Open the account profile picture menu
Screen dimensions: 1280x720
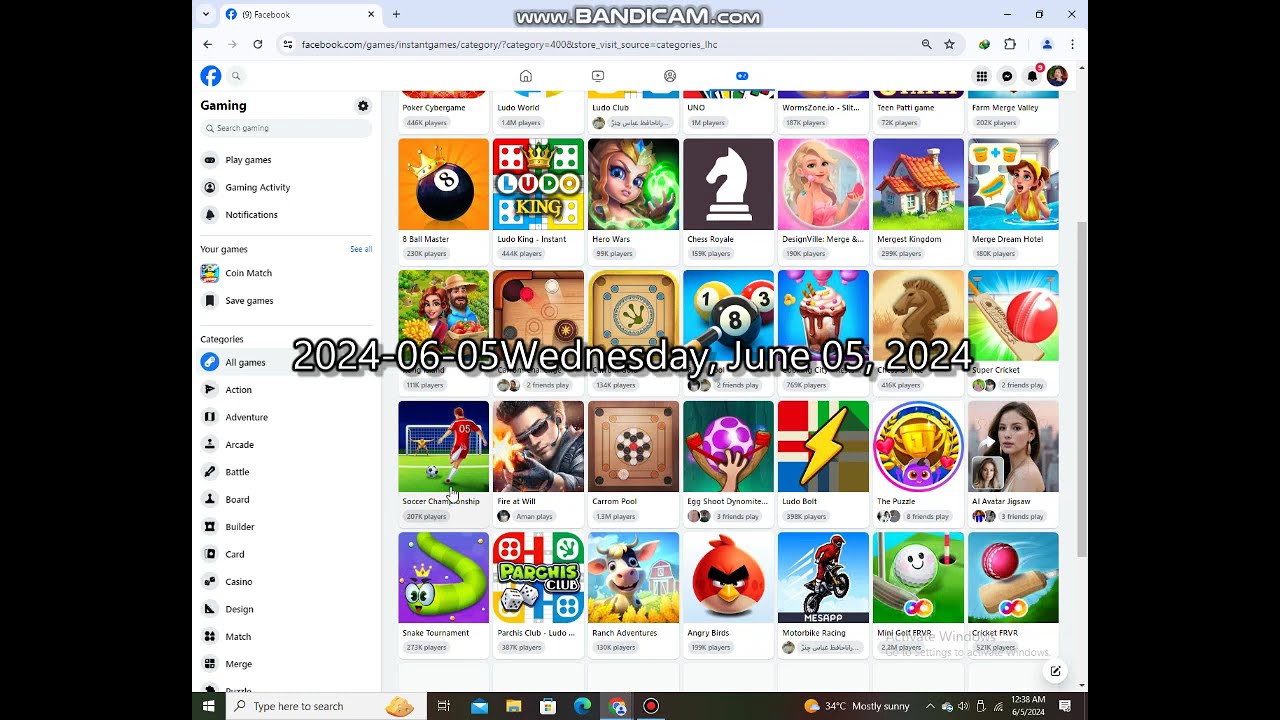[x=1057, y=76]
